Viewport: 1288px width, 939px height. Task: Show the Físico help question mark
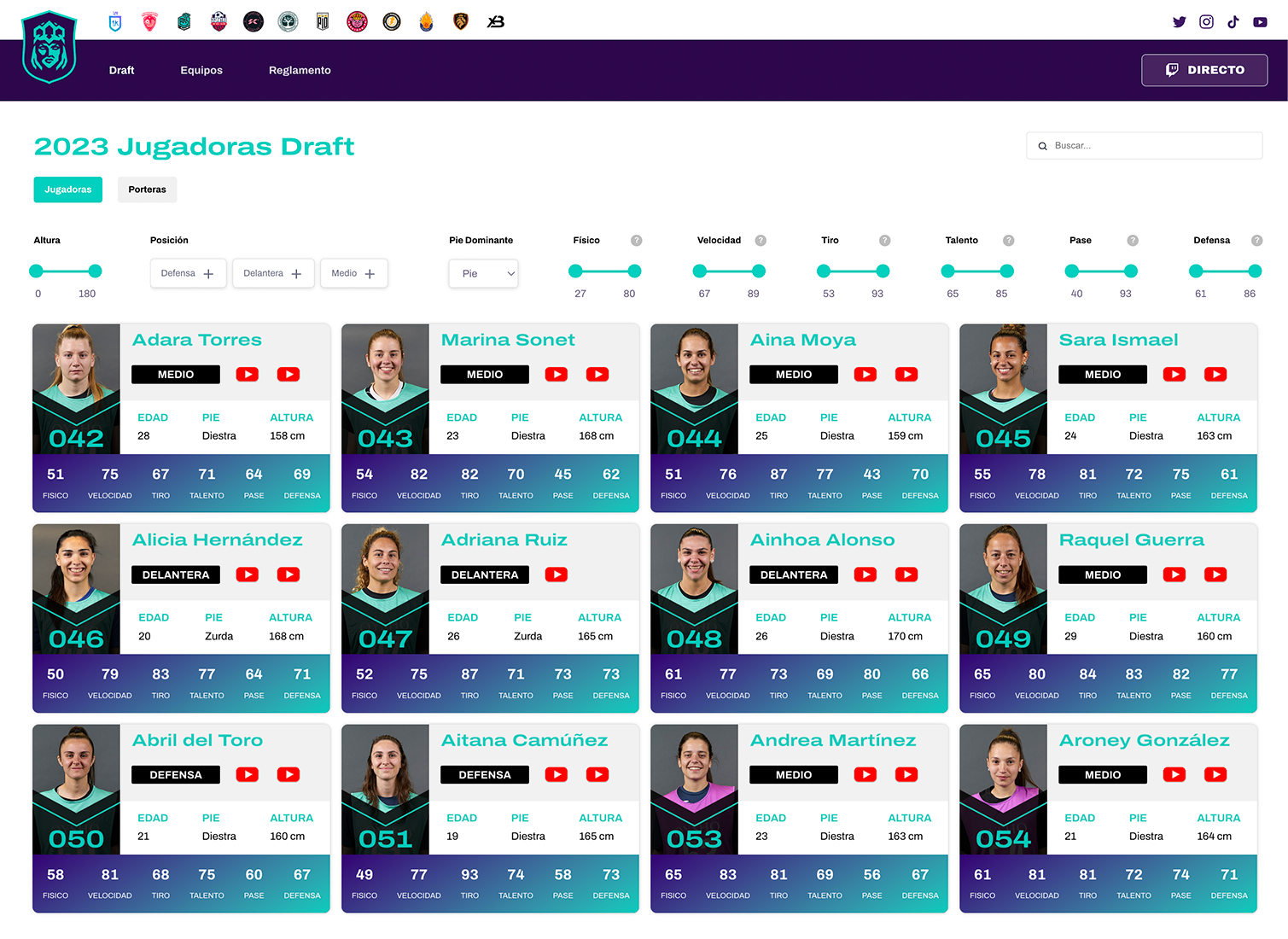(636, 241)
